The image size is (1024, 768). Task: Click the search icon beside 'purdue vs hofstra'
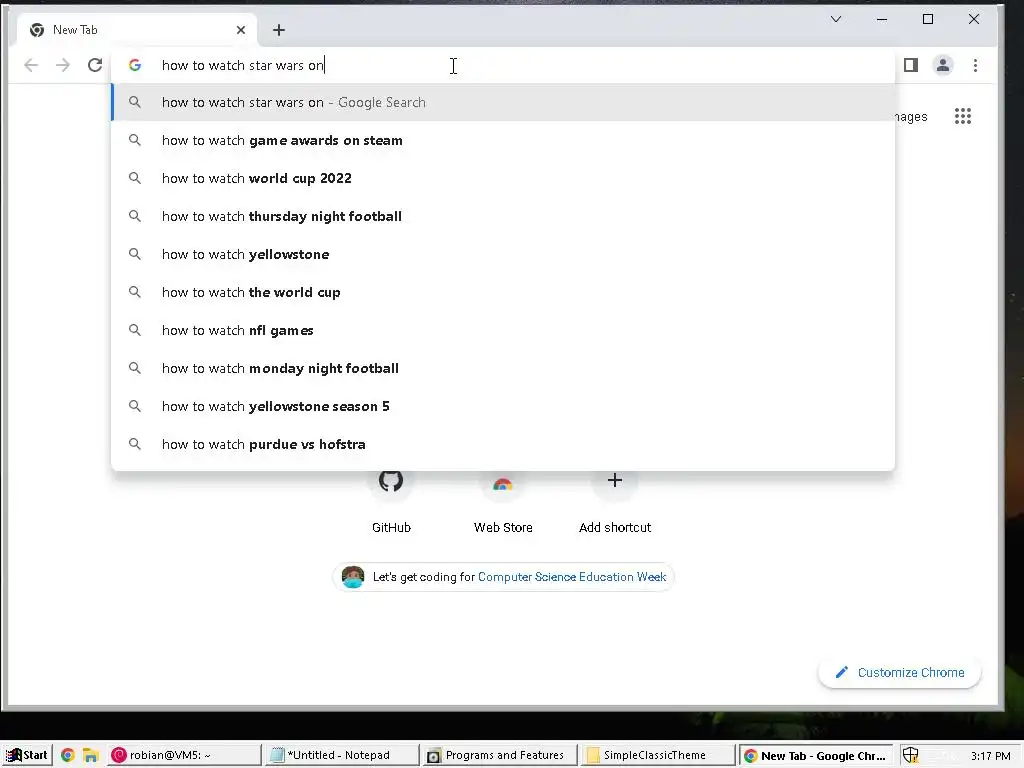point(135,444)
